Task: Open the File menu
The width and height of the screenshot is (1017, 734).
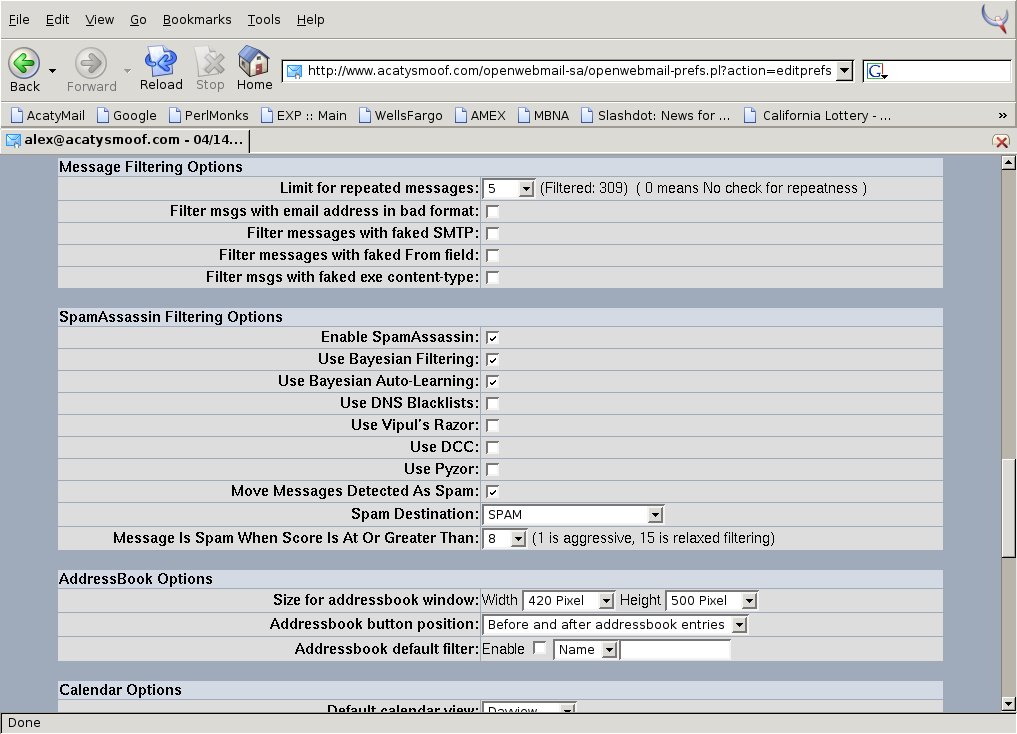Action: [19, 19]
